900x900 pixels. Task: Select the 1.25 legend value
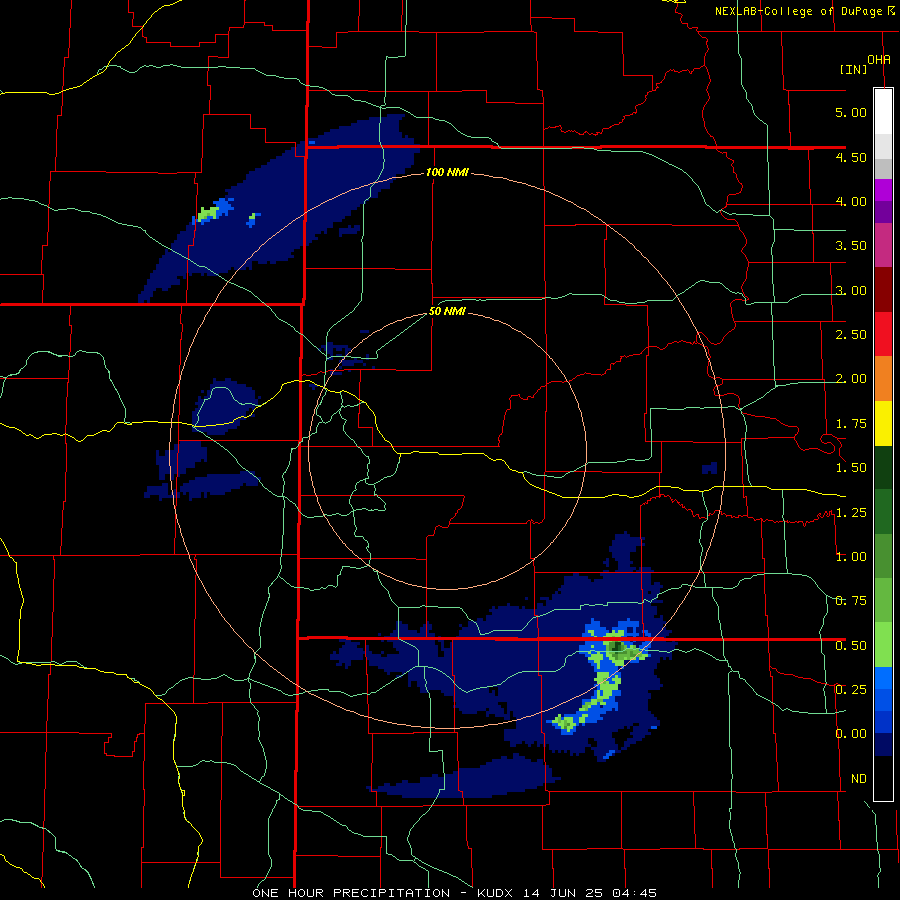pos(851,513)
